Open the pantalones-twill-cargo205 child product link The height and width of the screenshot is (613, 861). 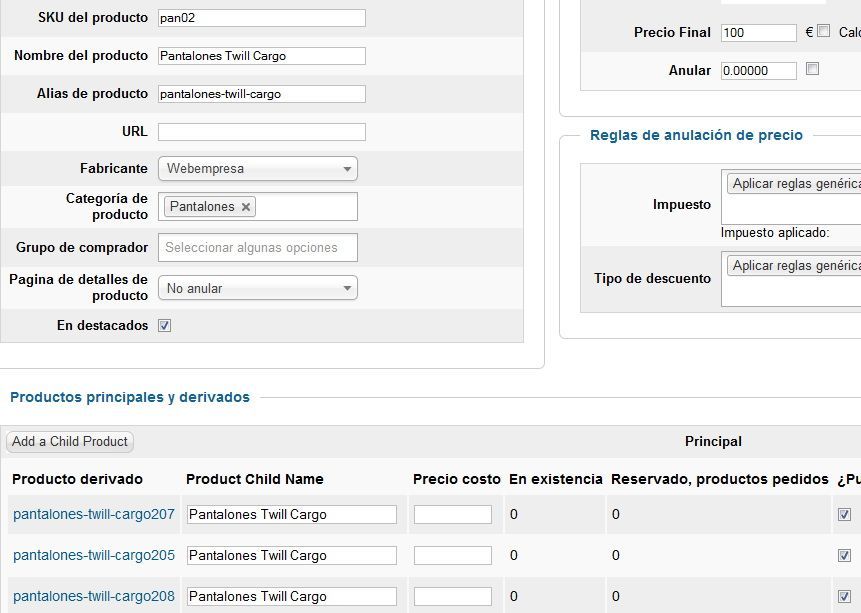click(93, 555)
